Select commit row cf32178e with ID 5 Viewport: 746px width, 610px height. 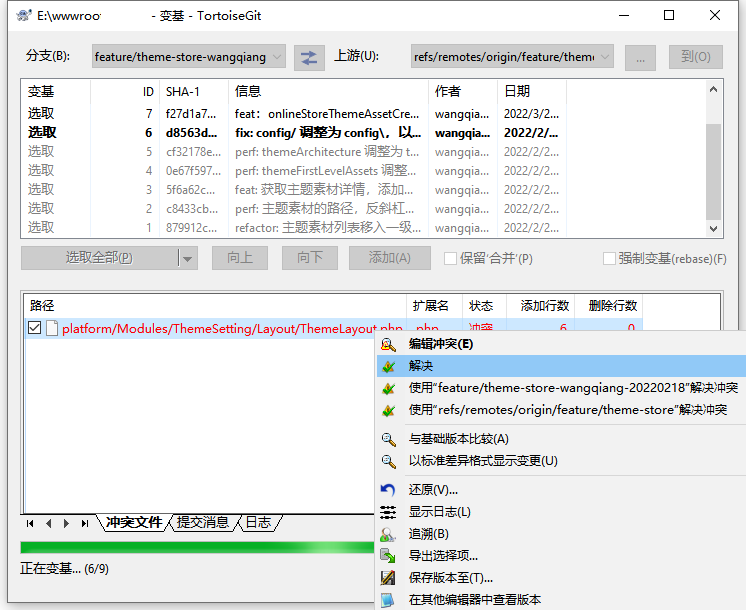click(x=294, y=152)
